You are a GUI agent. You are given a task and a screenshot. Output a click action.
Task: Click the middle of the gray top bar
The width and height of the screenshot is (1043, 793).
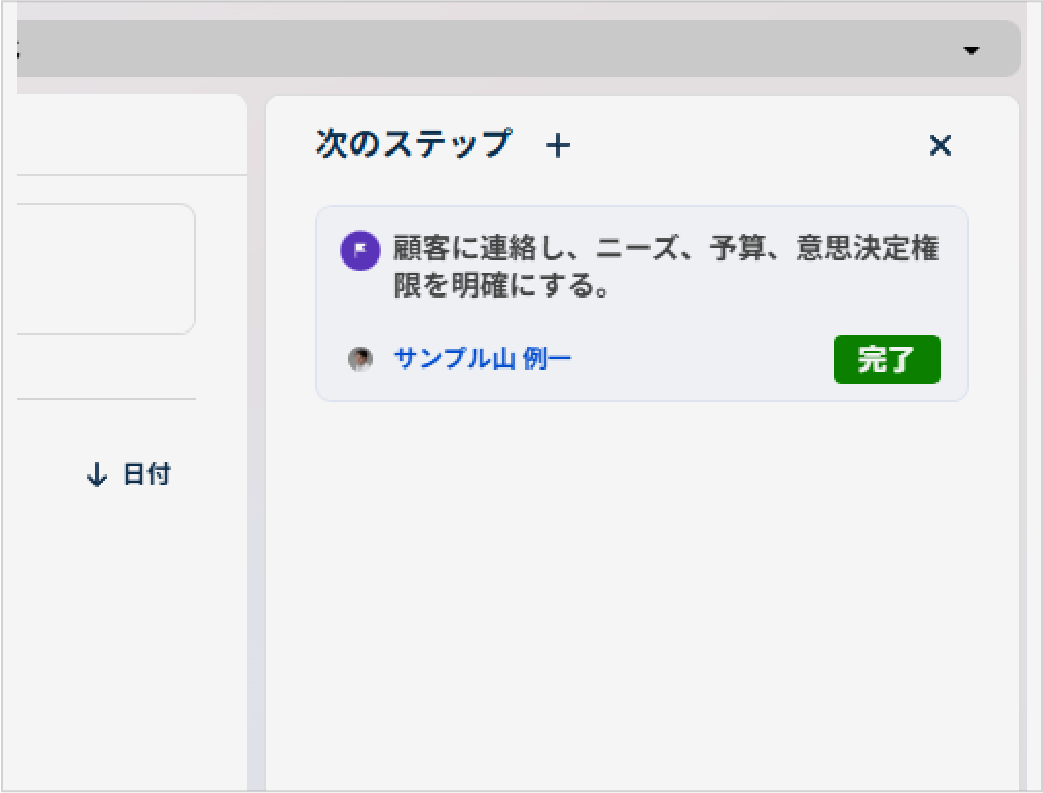[500, 49]
